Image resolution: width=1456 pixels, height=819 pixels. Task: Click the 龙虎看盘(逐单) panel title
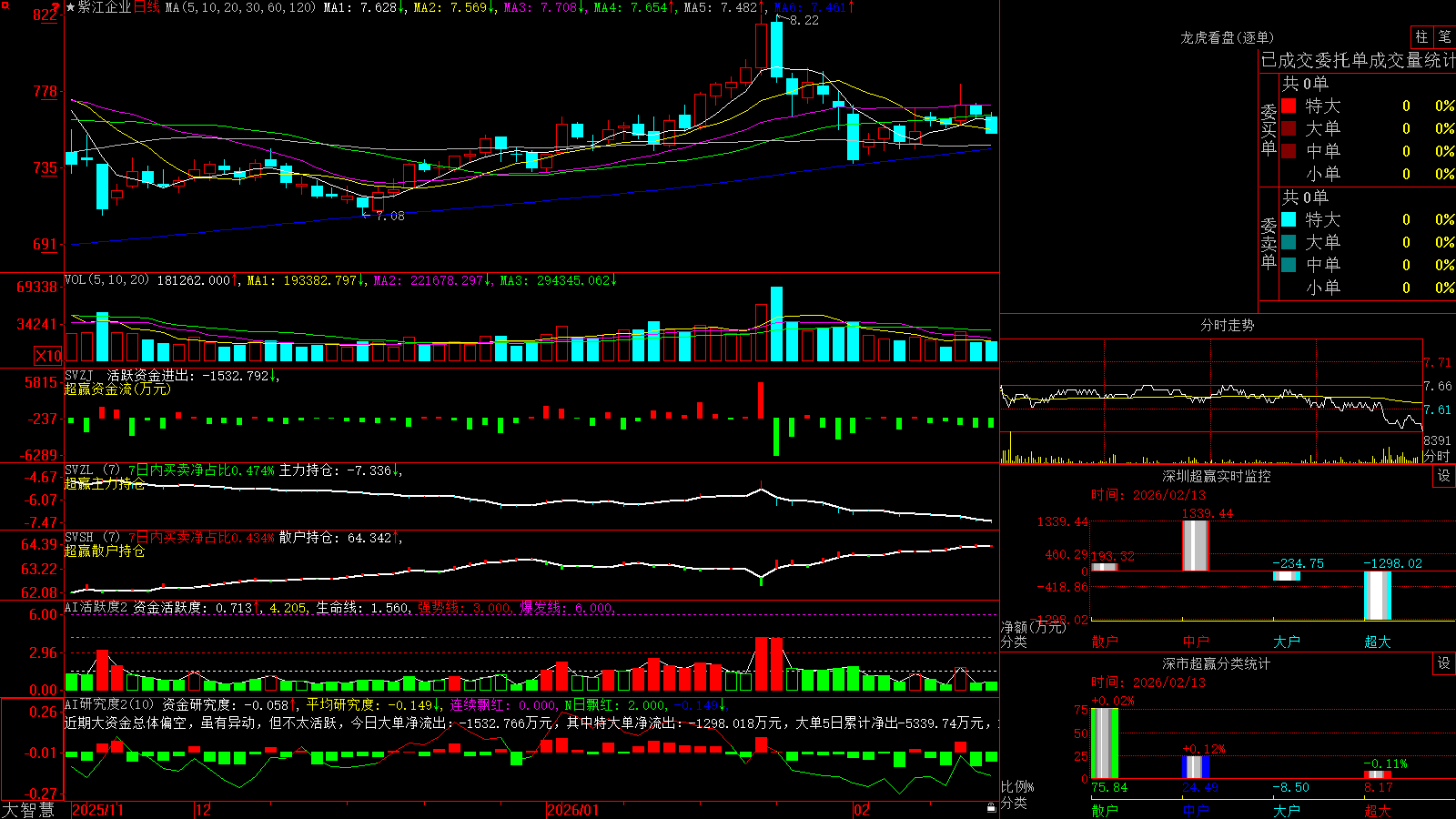coord(1227,37)
